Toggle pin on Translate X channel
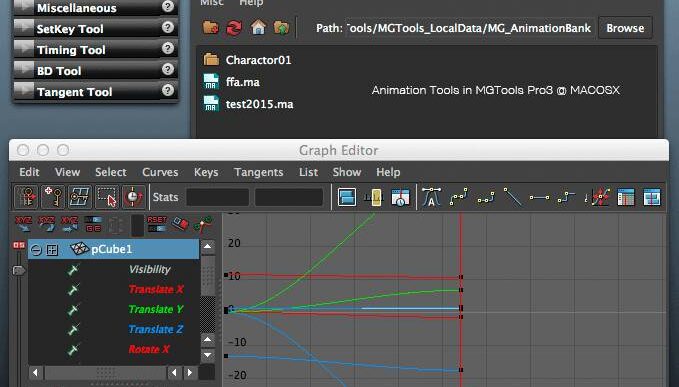The image size is (679, 387). (73, 290)
